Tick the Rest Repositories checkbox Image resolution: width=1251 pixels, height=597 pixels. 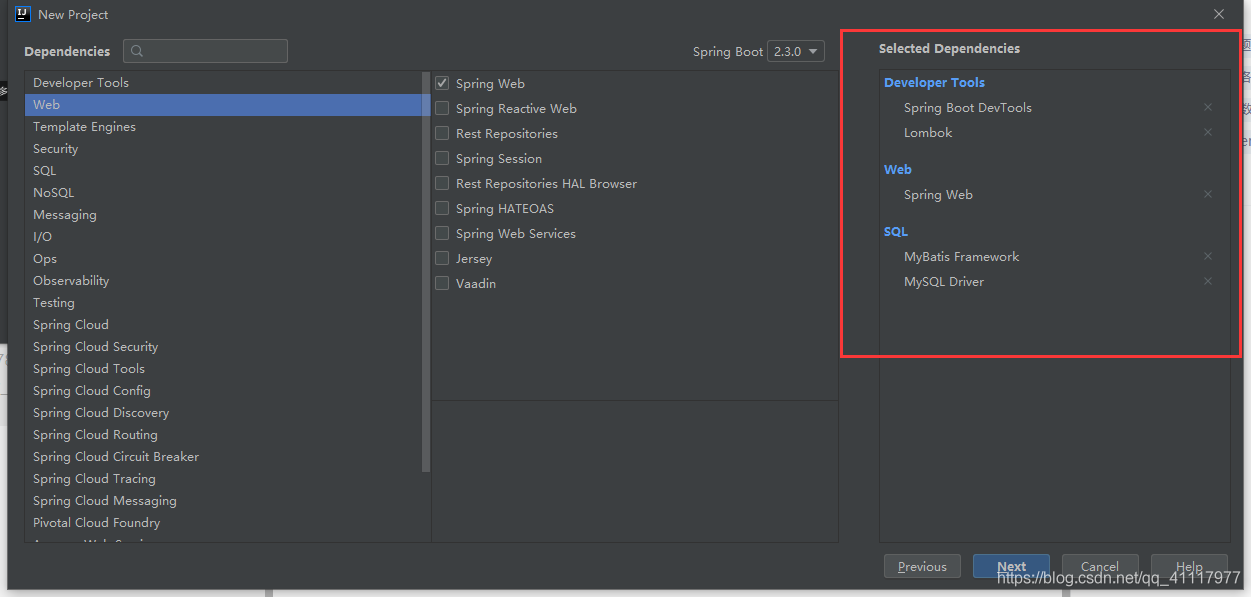click(442, 133)
